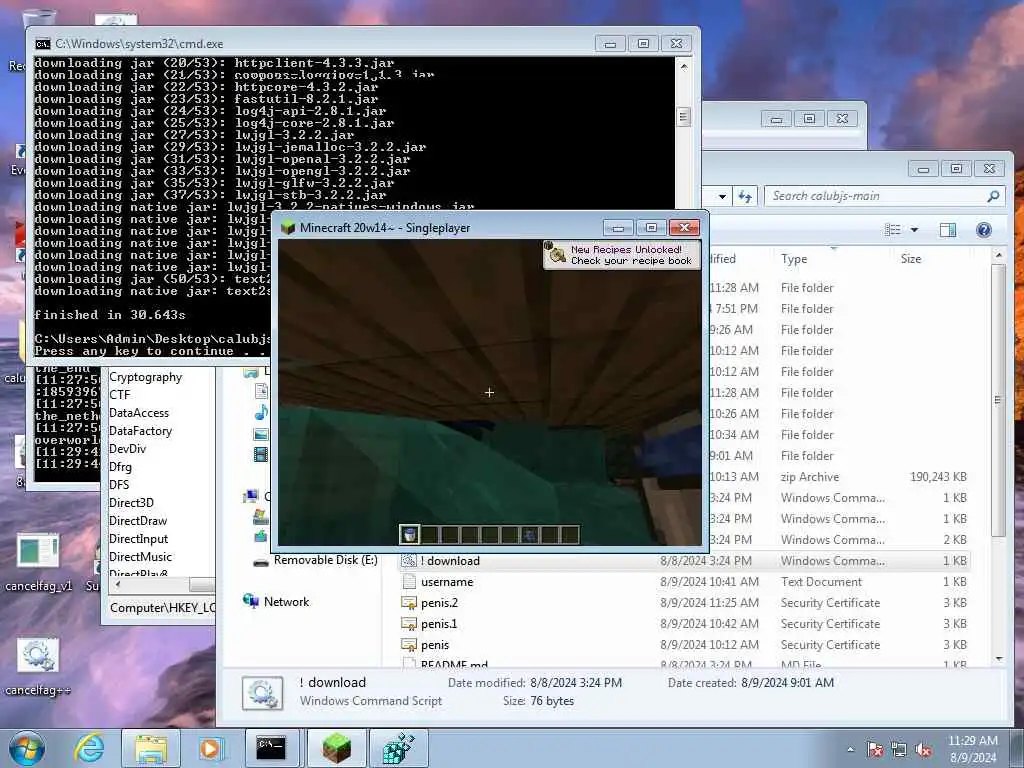Image resolution: width=1024 pixels, height=768 pixels.
Task: Select the bucket in first hotbar slot
Action: [409, 535]
